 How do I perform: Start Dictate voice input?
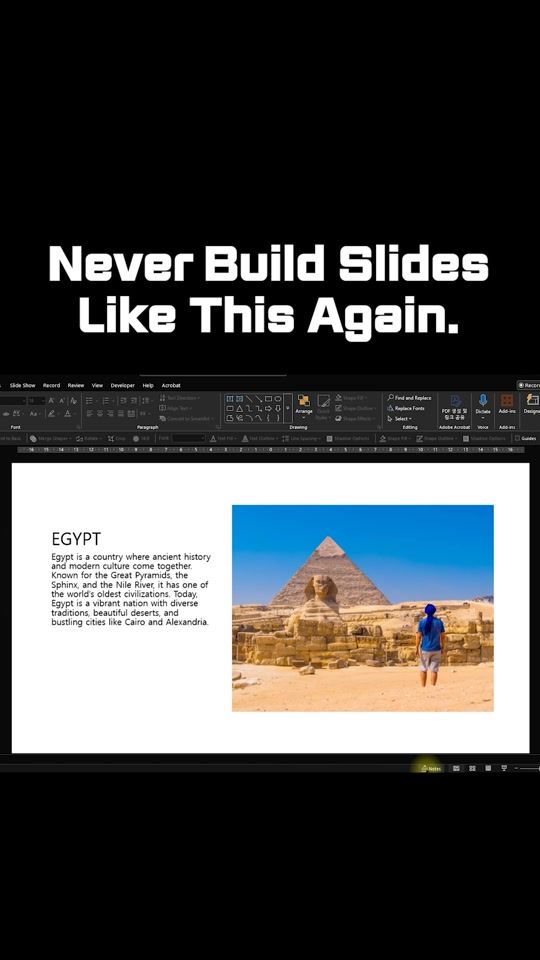482,404
